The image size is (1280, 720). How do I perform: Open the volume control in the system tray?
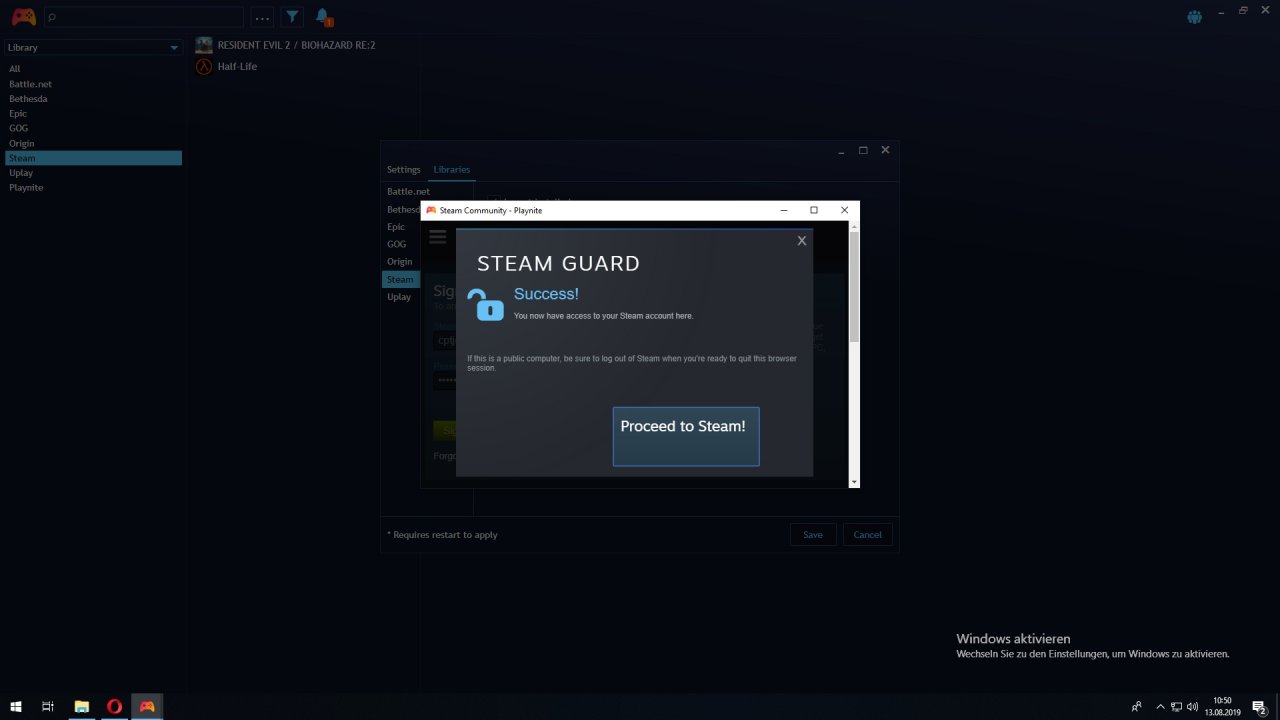coord(1192,706)
